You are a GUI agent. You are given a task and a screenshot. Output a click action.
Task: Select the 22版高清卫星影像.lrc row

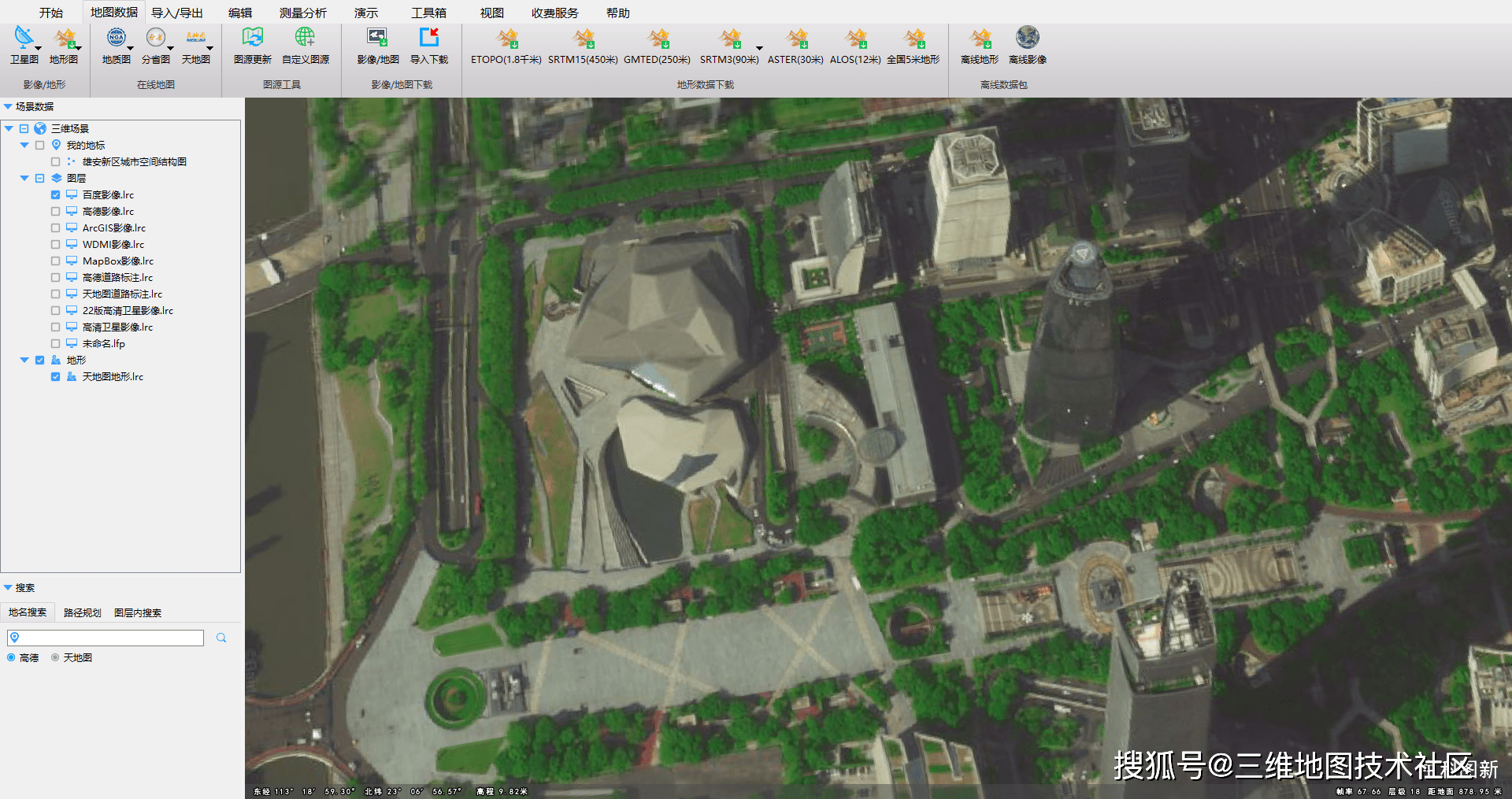tap(128, 310)
